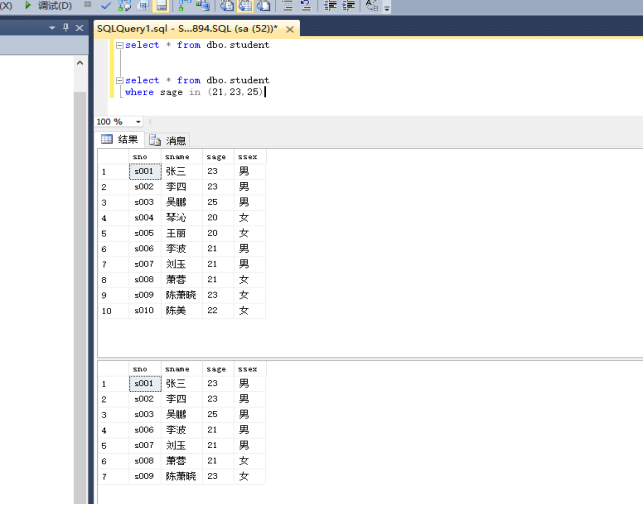Select the name cell 王丽
The height and width of the screenshot is (505, 643).
[182, 233]
